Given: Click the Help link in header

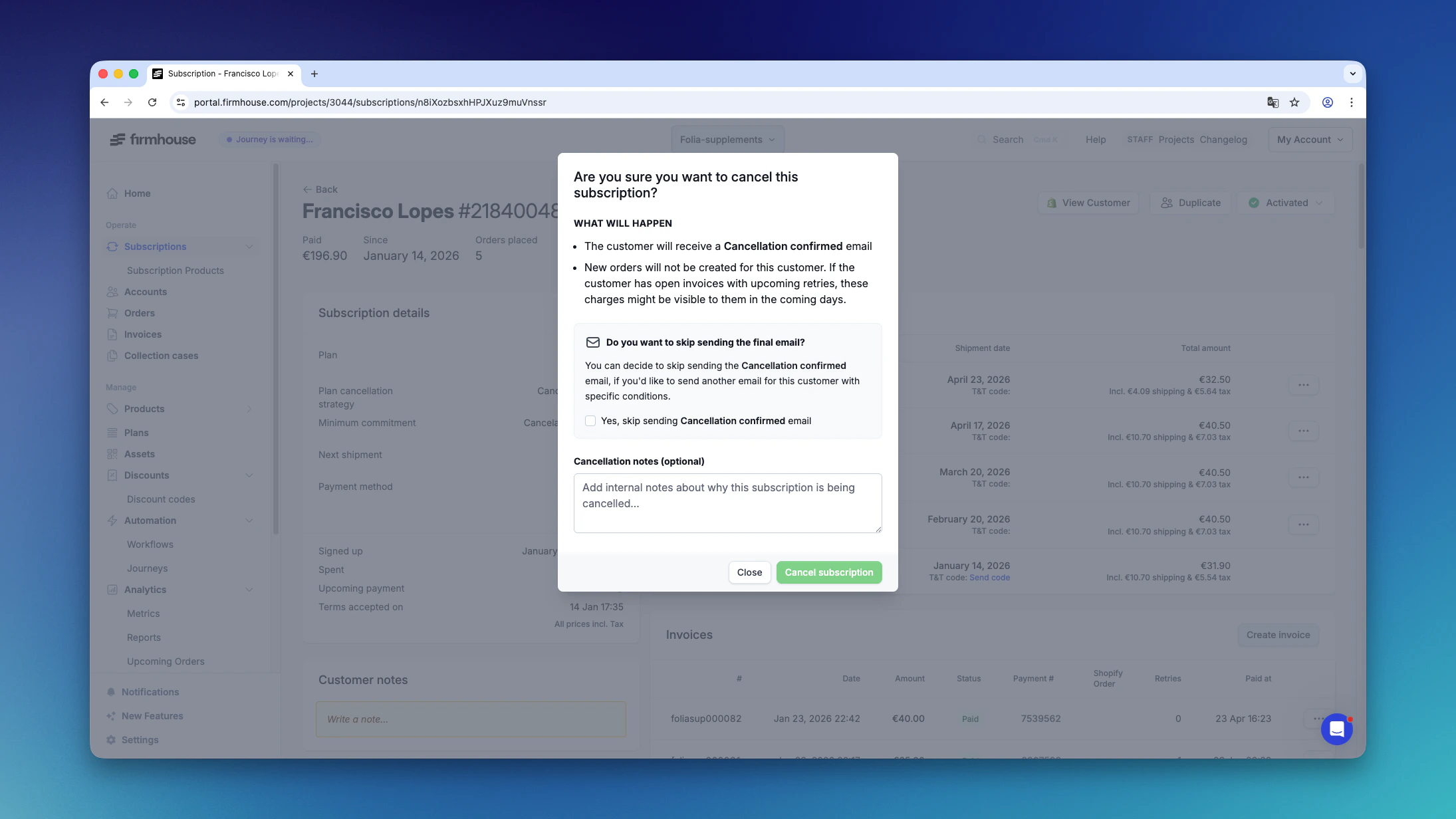Looking at the screenshot, I should [1096, 140].
